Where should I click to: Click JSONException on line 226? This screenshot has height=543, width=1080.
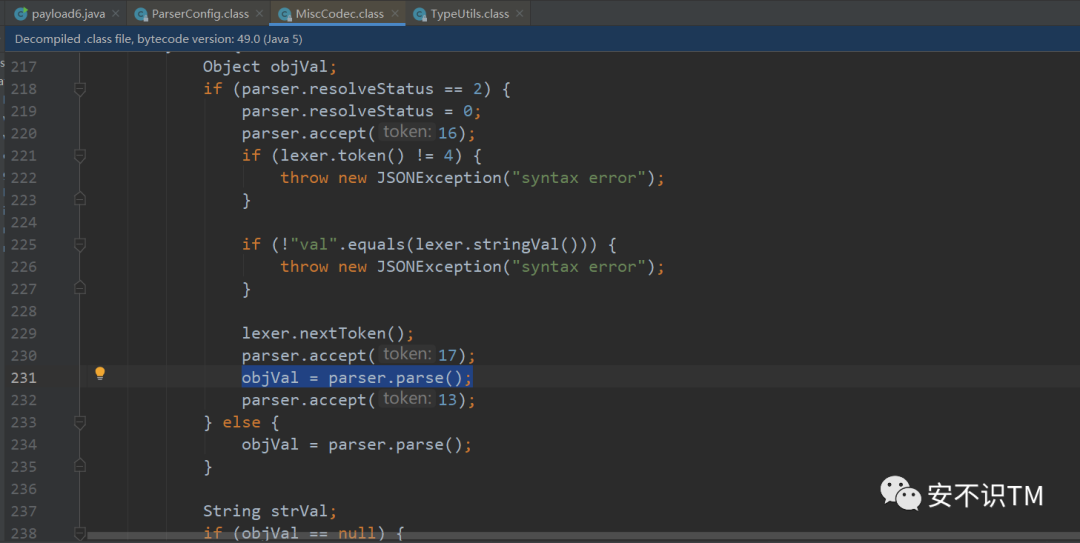click(x=439, y=267)
